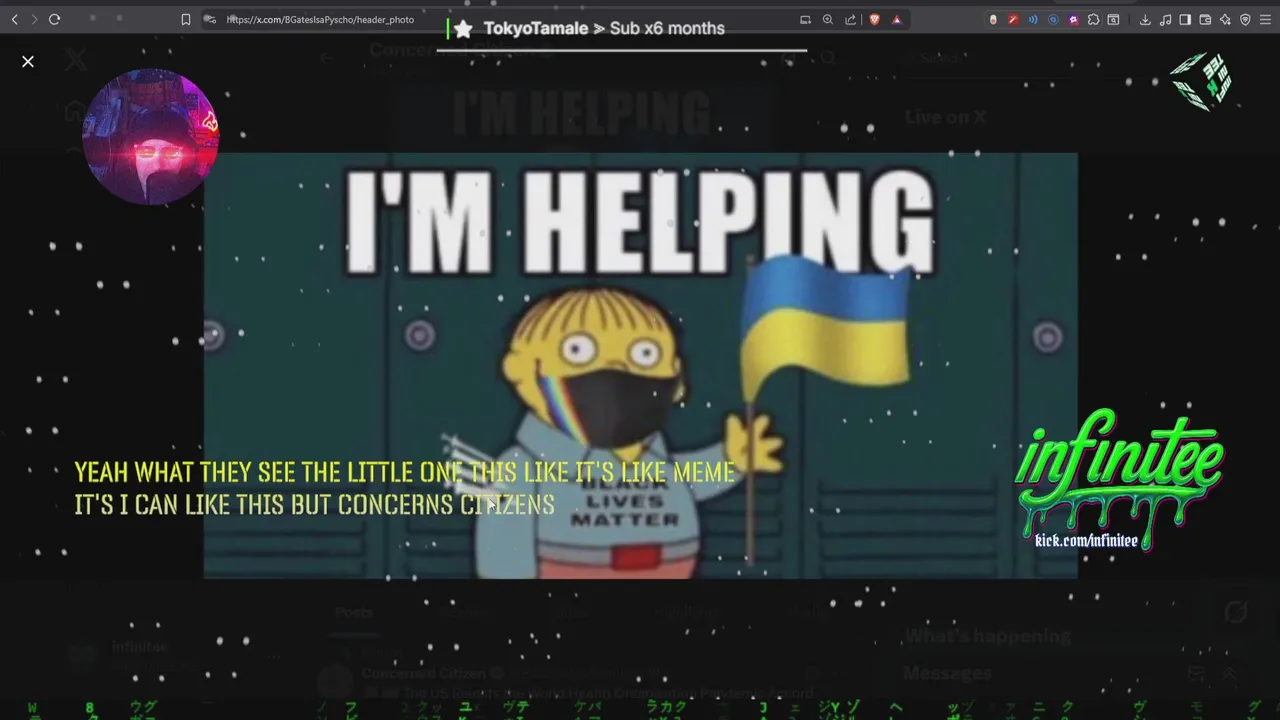Open the zoom magnifier icon
The image size is (1280, 720).
(x=828, y=20)
